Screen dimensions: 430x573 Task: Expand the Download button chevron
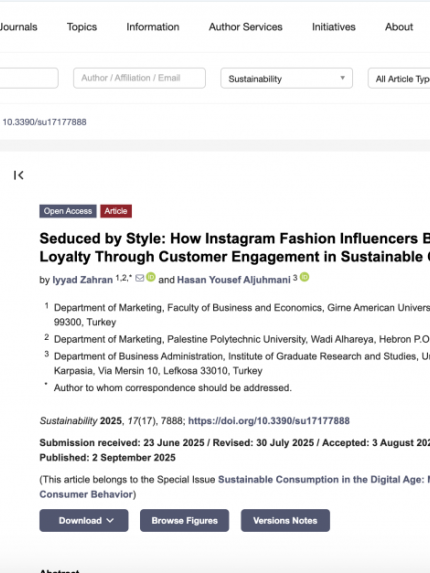point(110,520)
